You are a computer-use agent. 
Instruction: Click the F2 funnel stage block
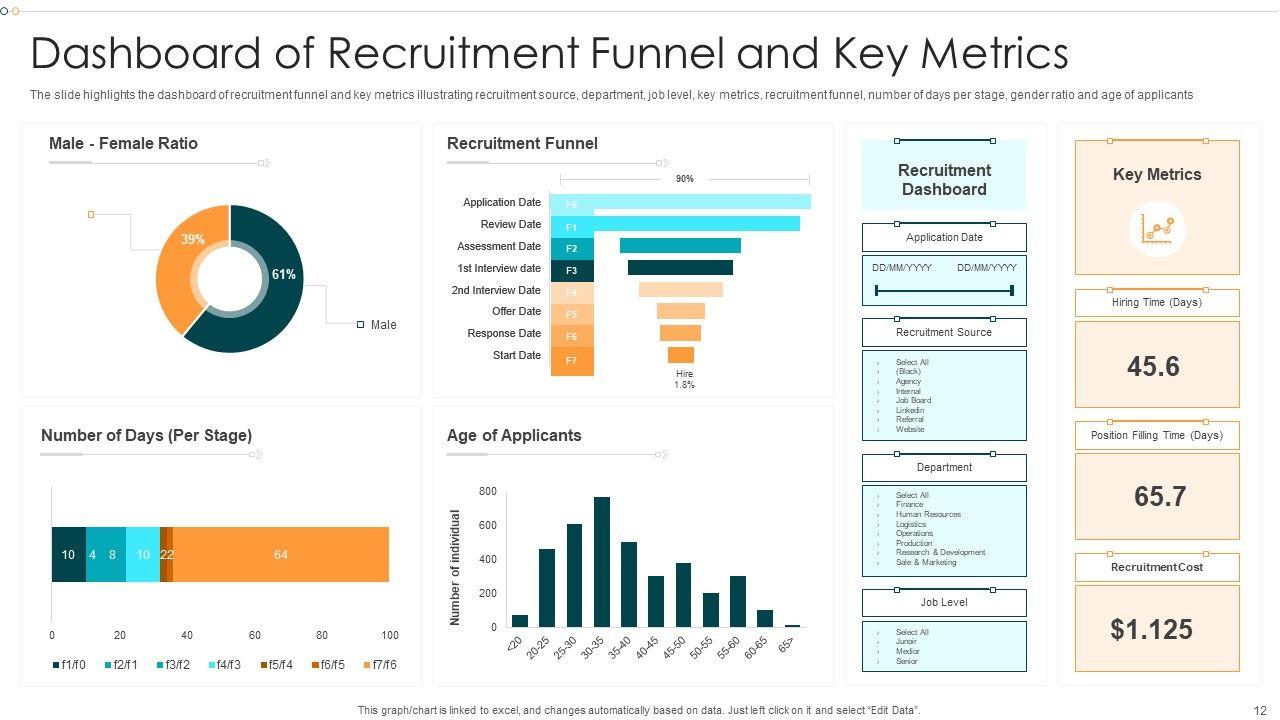coord(572,248)
